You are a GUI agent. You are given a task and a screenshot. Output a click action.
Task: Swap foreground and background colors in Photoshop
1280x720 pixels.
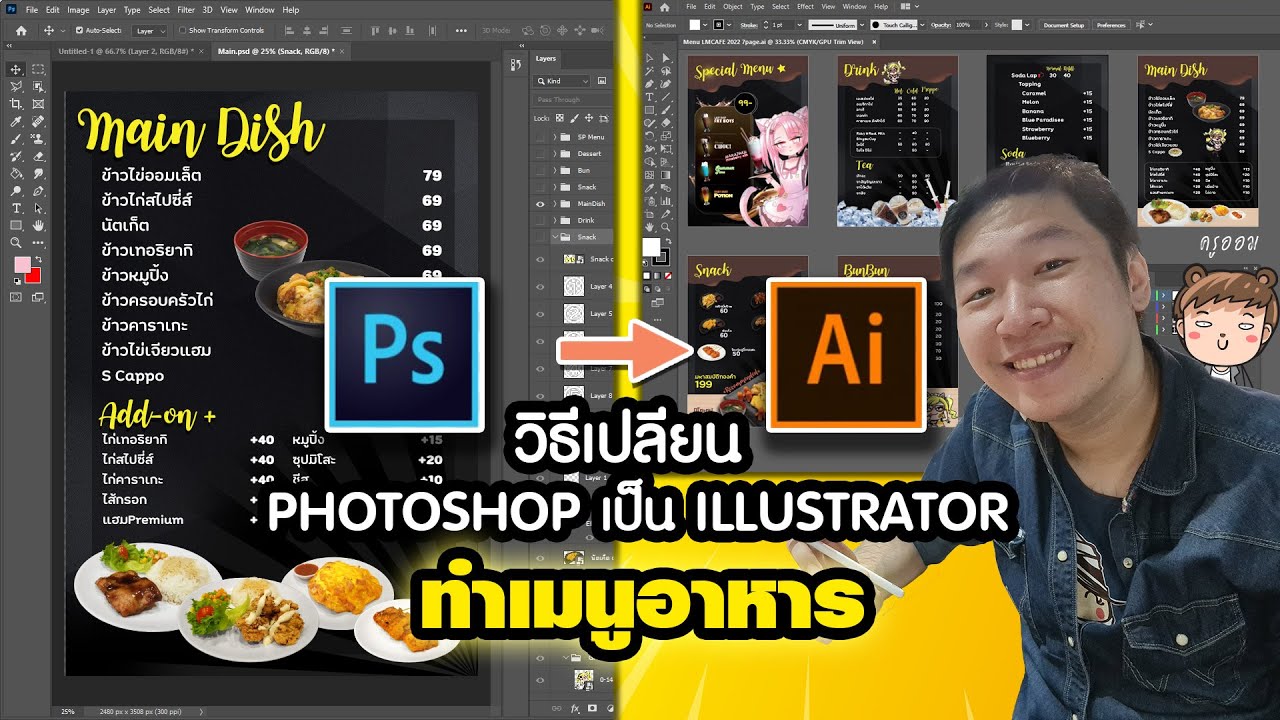pos(39,259)
